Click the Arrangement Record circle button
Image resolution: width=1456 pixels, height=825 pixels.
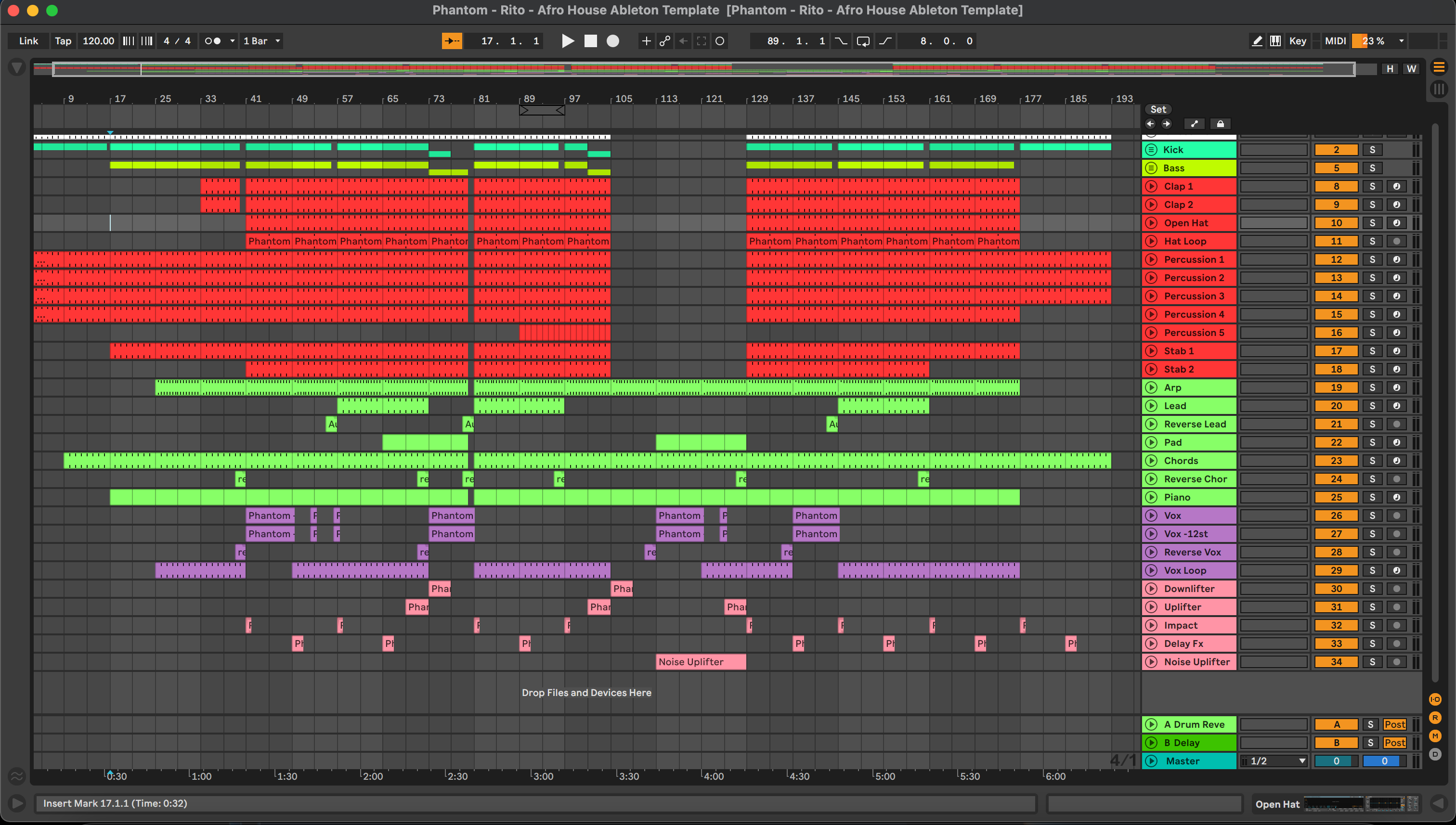pyautogui.click(x=612, y=41)
